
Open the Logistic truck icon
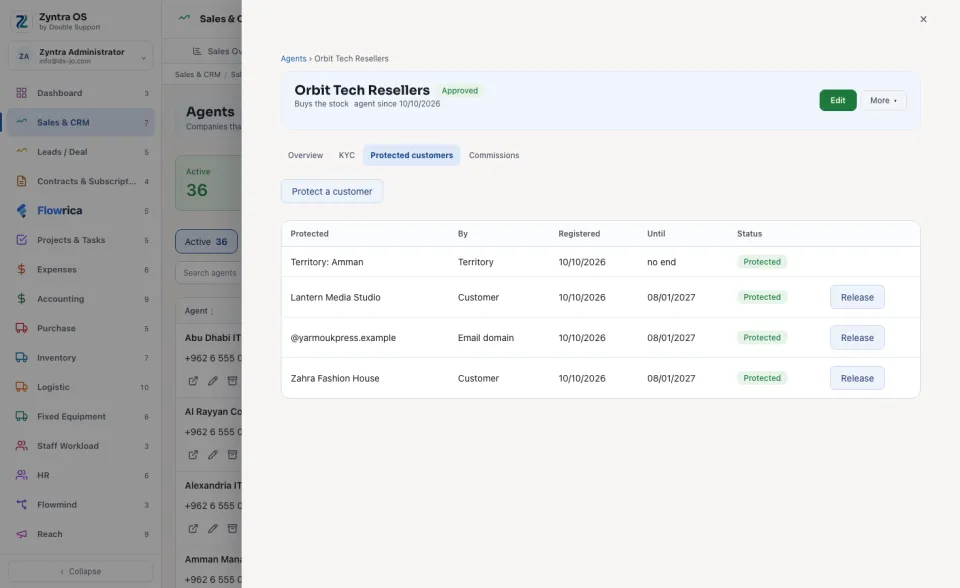21,387
